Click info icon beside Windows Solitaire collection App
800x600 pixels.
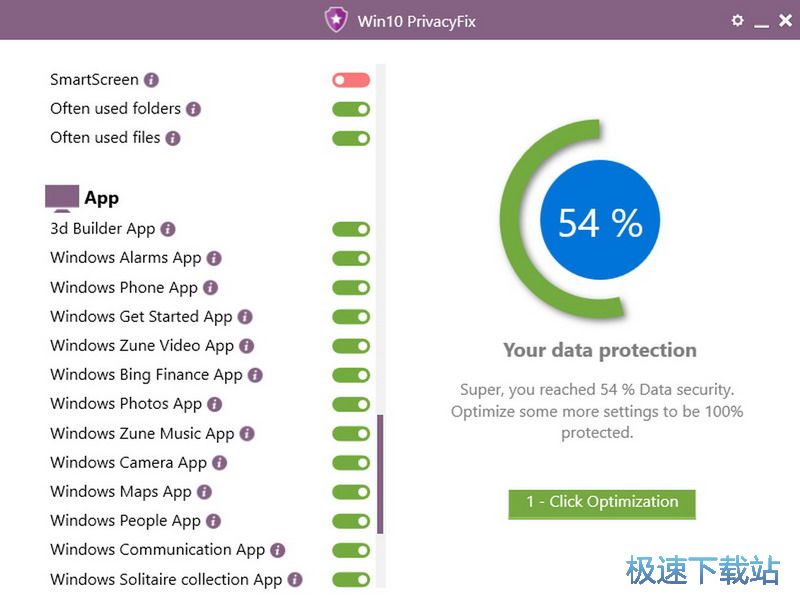pyautogui.click(x=294, y=580)
